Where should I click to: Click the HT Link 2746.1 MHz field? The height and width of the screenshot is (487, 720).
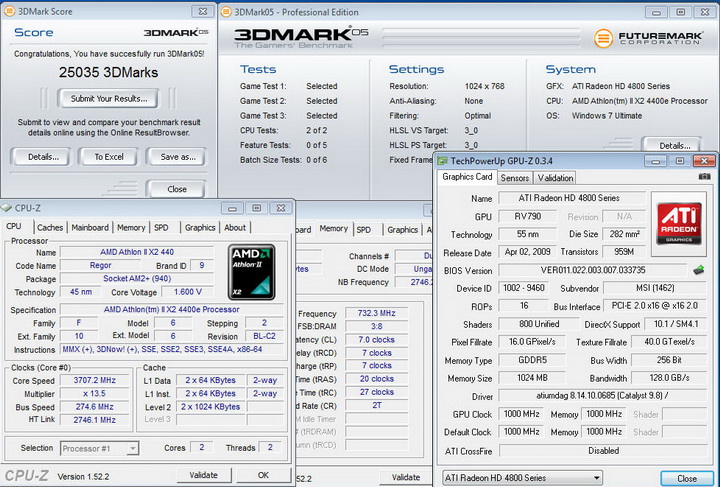coord(95,420)
